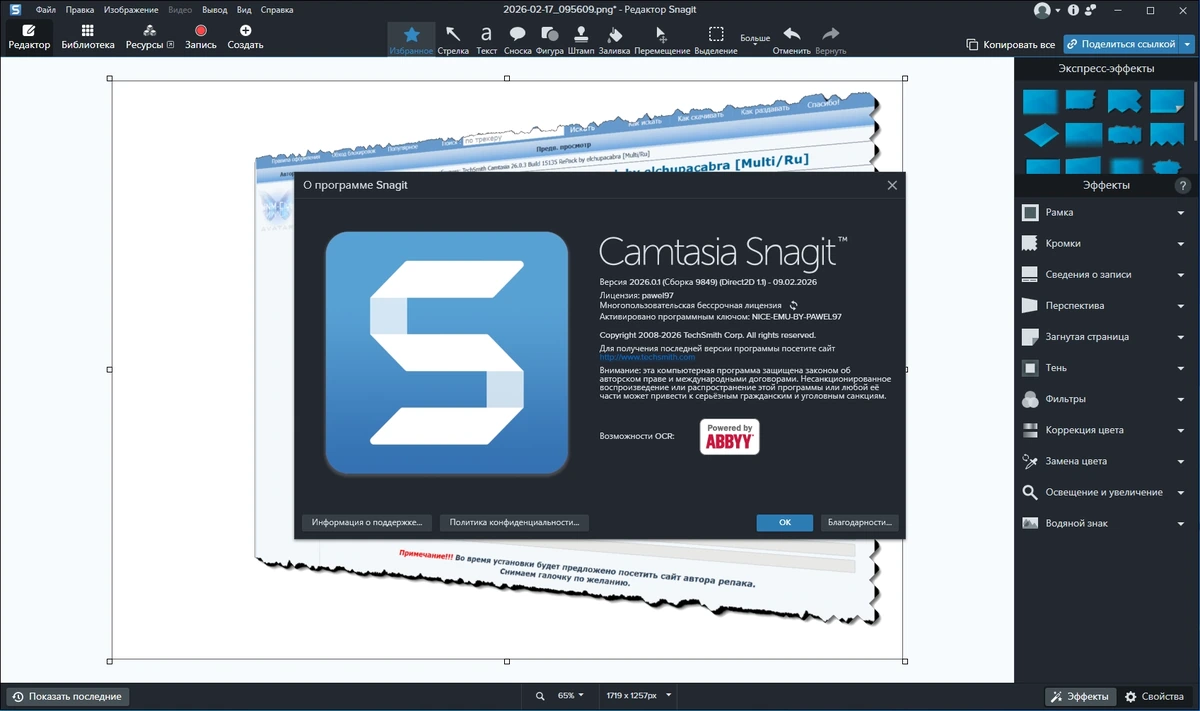Click the Замена цвета effect row
This screenshot has width=1200, height=711.
click(1104, 461)
